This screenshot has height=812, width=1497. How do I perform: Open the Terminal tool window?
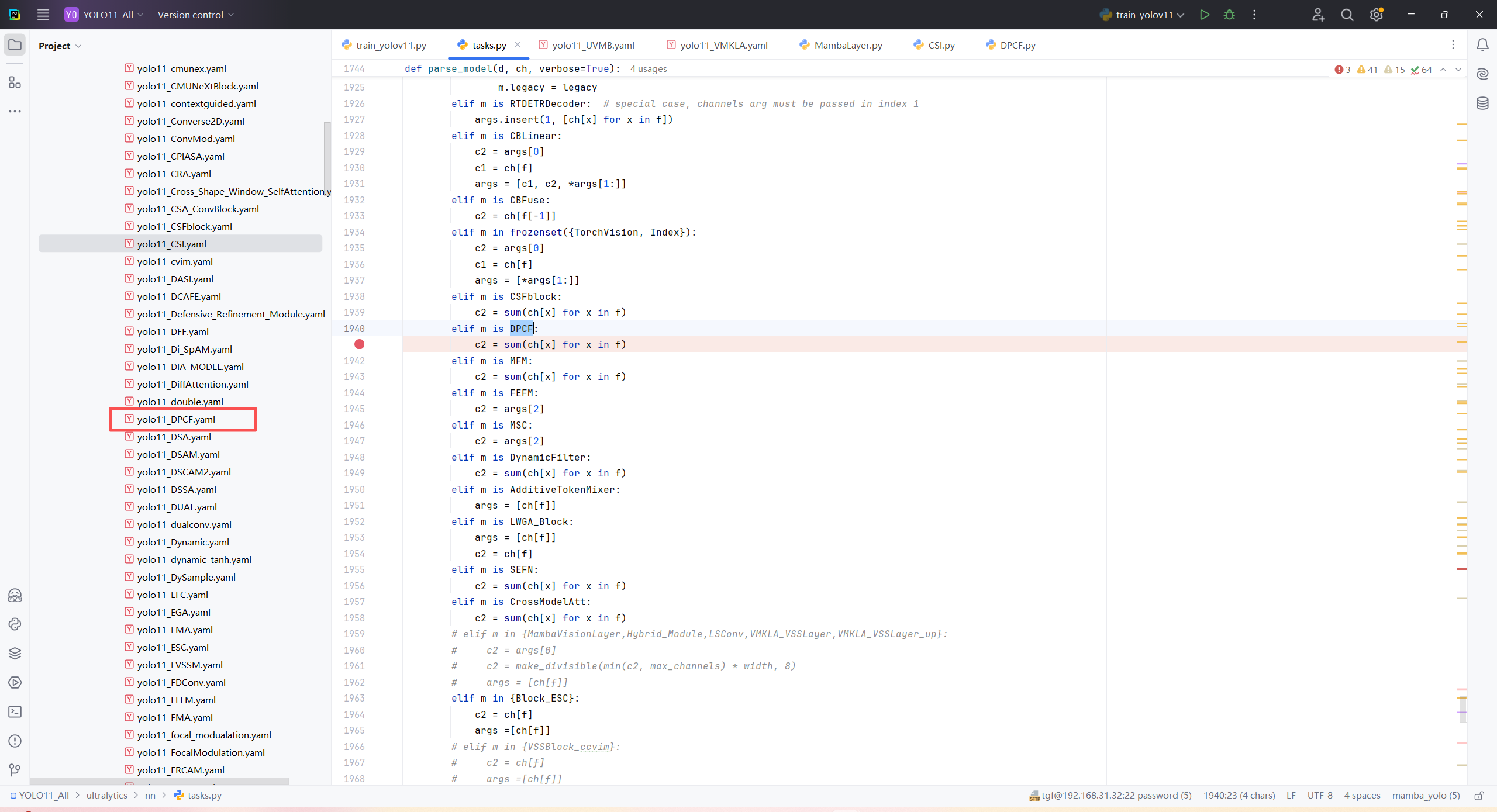15,711
